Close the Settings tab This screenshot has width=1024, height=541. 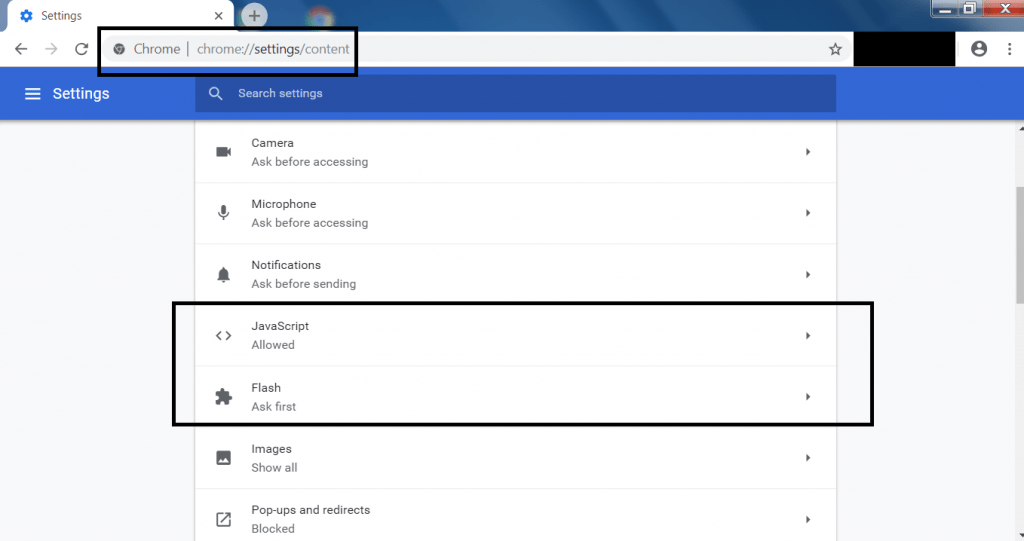(x=219, y=16)
